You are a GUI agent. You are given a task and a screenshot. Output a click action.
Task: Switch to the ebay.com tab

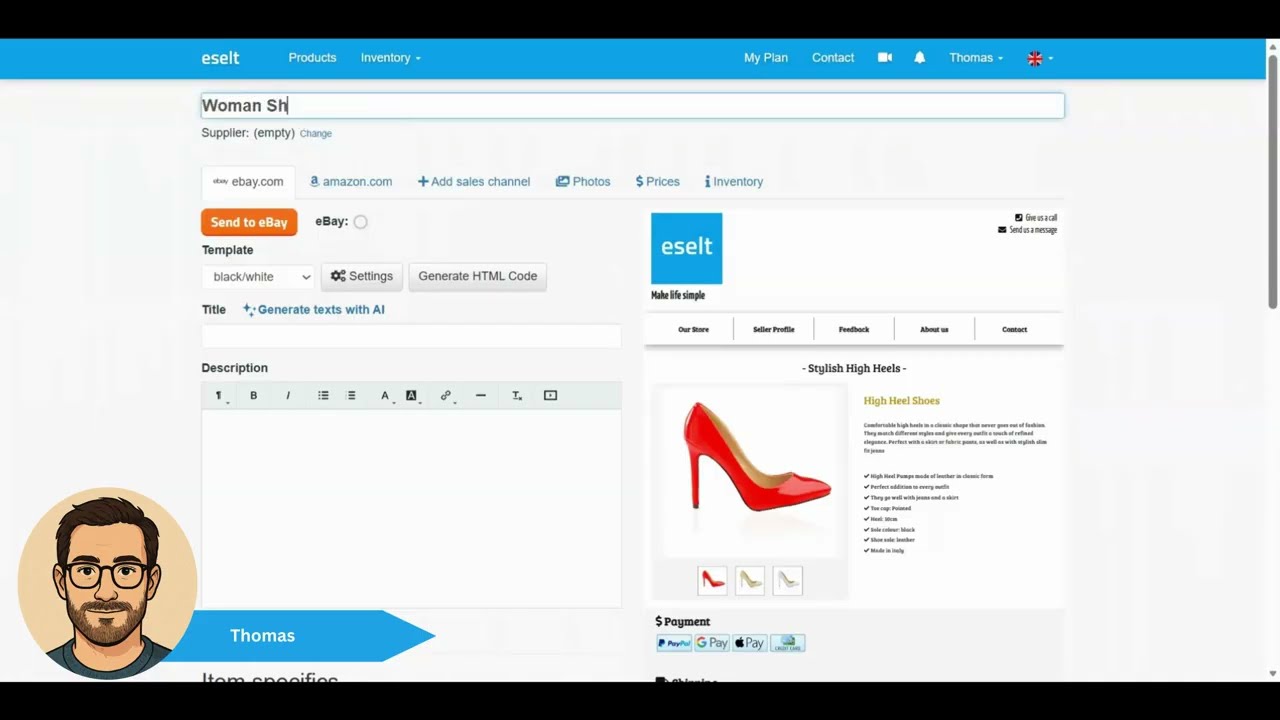click(248, 182)
